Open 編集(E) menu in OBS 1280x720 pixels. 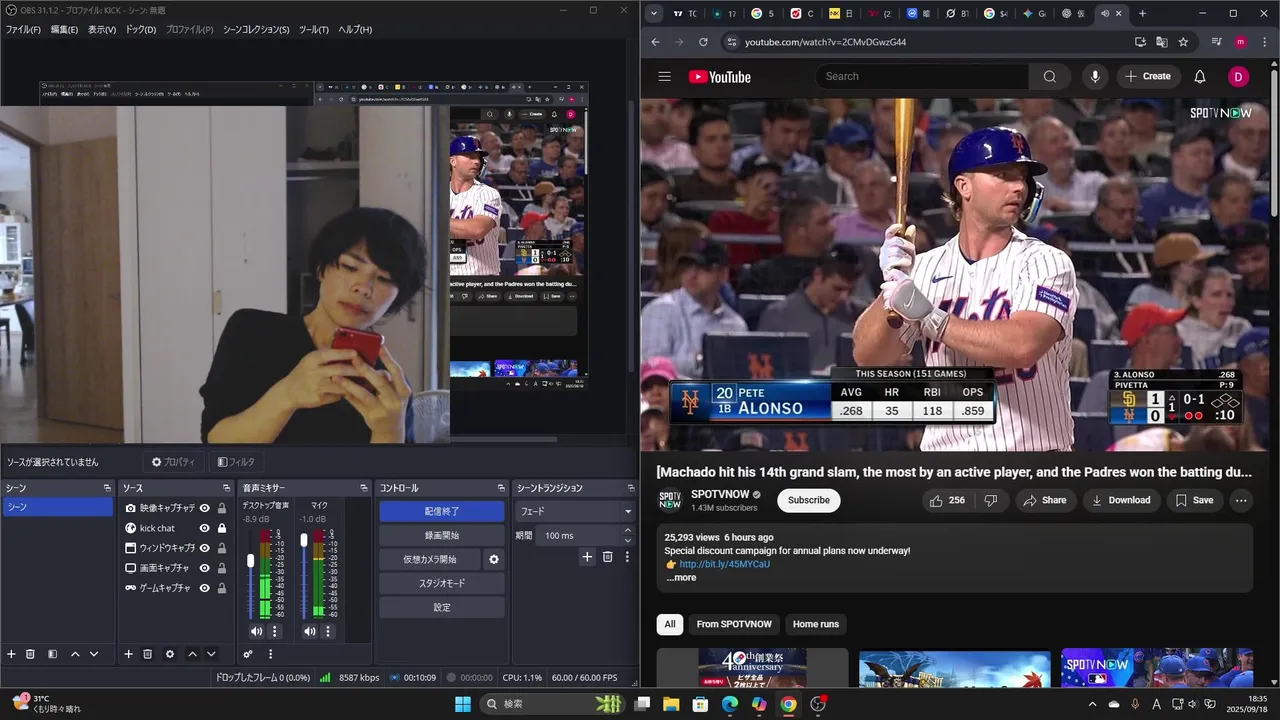[64, 30]
